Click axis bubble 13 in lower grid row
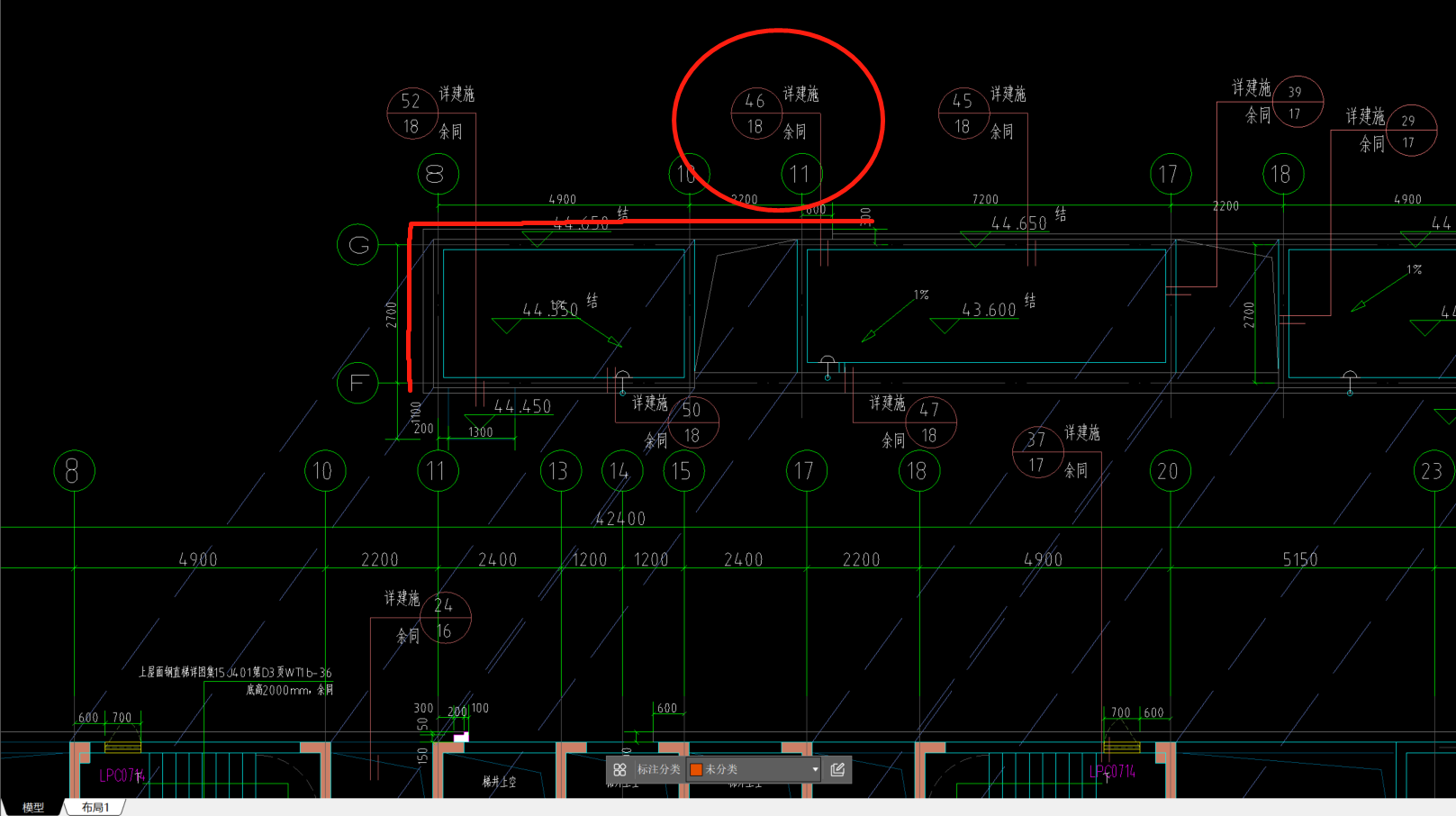 pyautogui.click(x=560, y=471)
